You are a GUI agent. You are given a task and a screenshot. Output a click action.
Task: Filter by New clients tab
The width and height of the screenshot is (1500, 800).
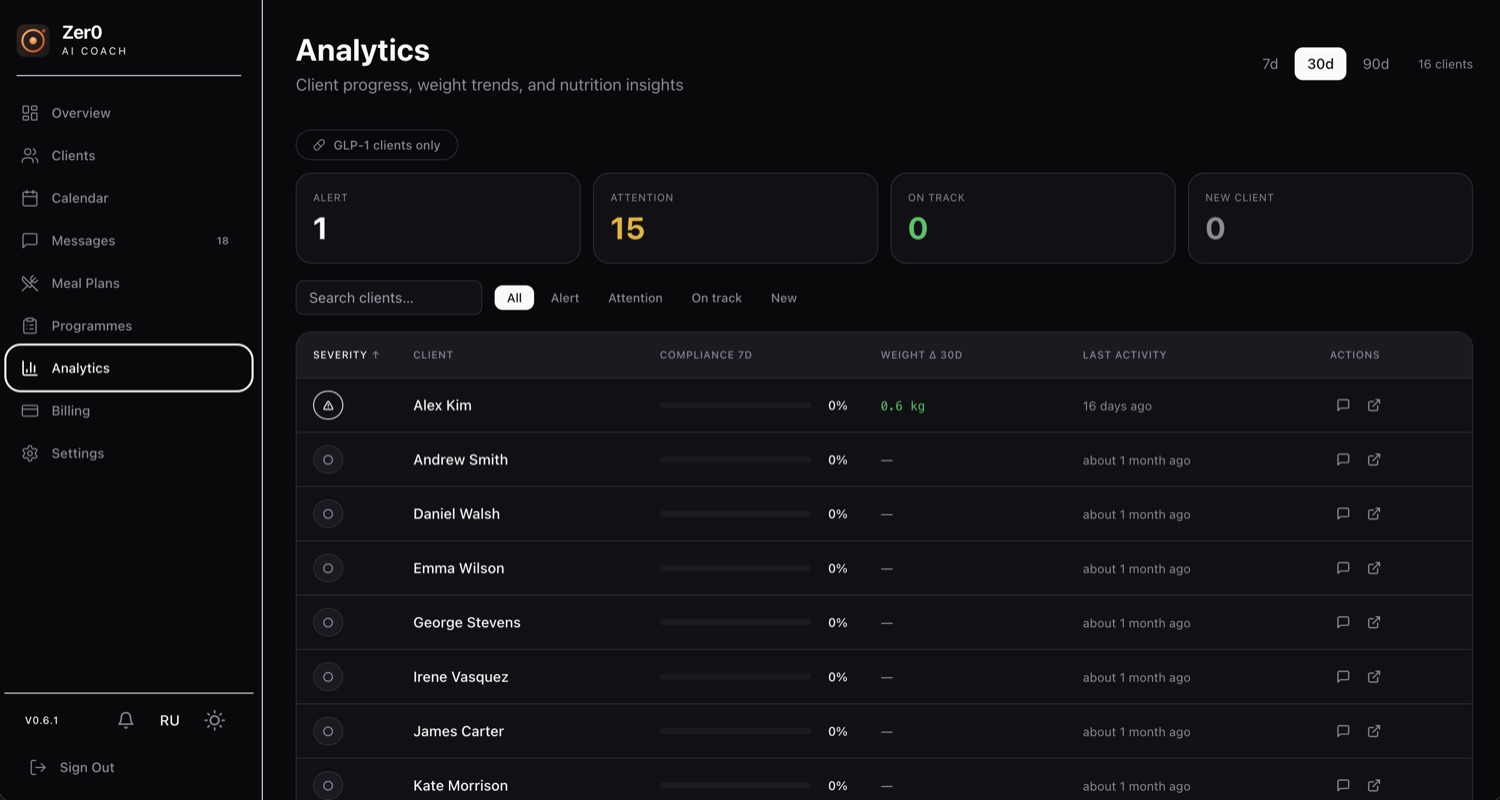point(784,298)
